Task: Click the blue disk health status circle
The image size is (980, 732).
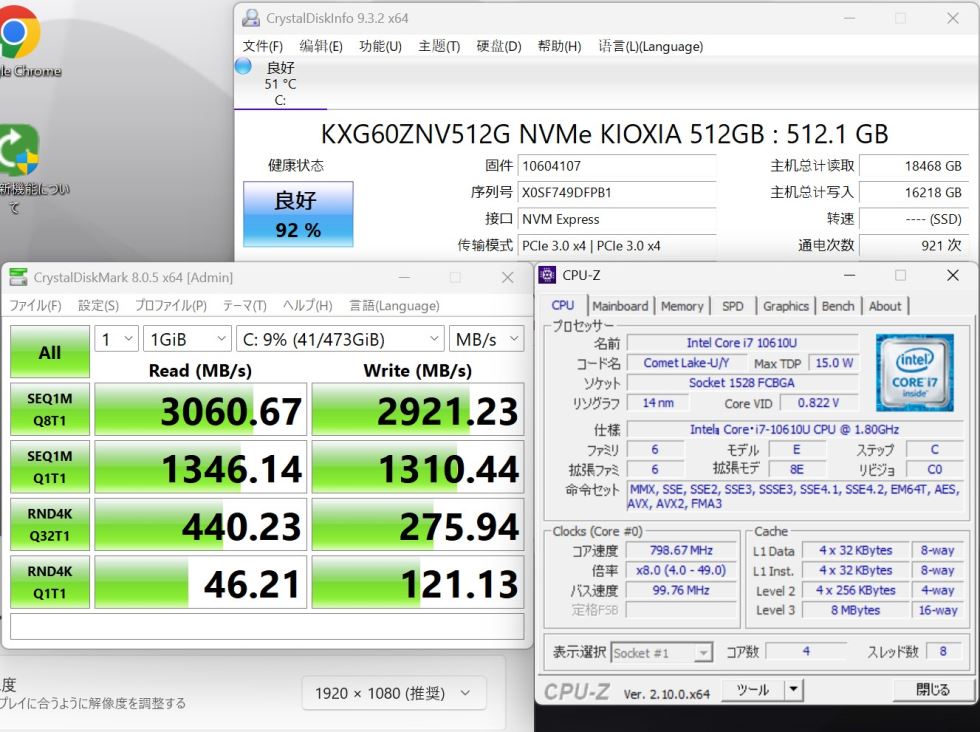Action: (x=243, y=66)
